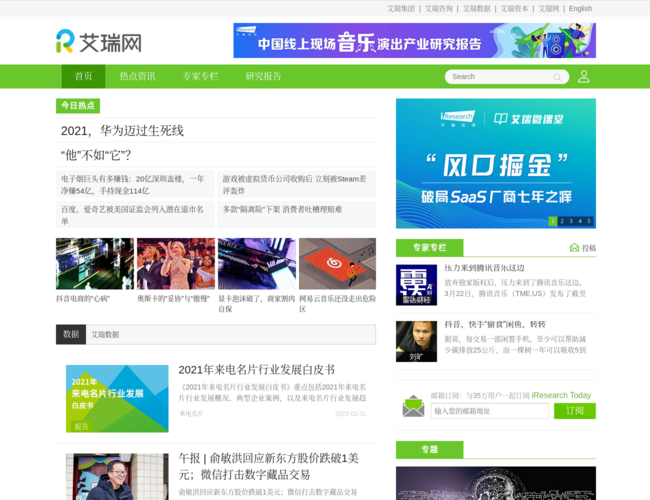The width and height of the screenshot is (650, 500).
Task: Open headline 2021，华为迈过生死线
Action: click(122, 131)
